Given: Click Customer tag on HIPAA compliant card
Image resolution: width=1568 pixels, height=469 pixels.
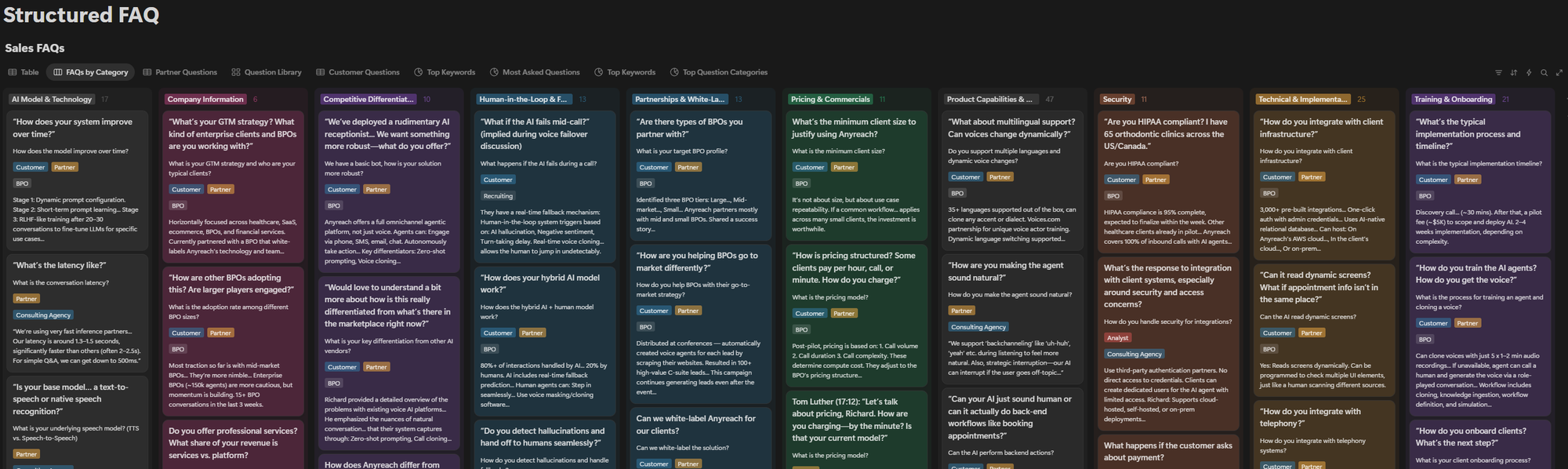Looking at the screenshot, I should (1121, 180).
